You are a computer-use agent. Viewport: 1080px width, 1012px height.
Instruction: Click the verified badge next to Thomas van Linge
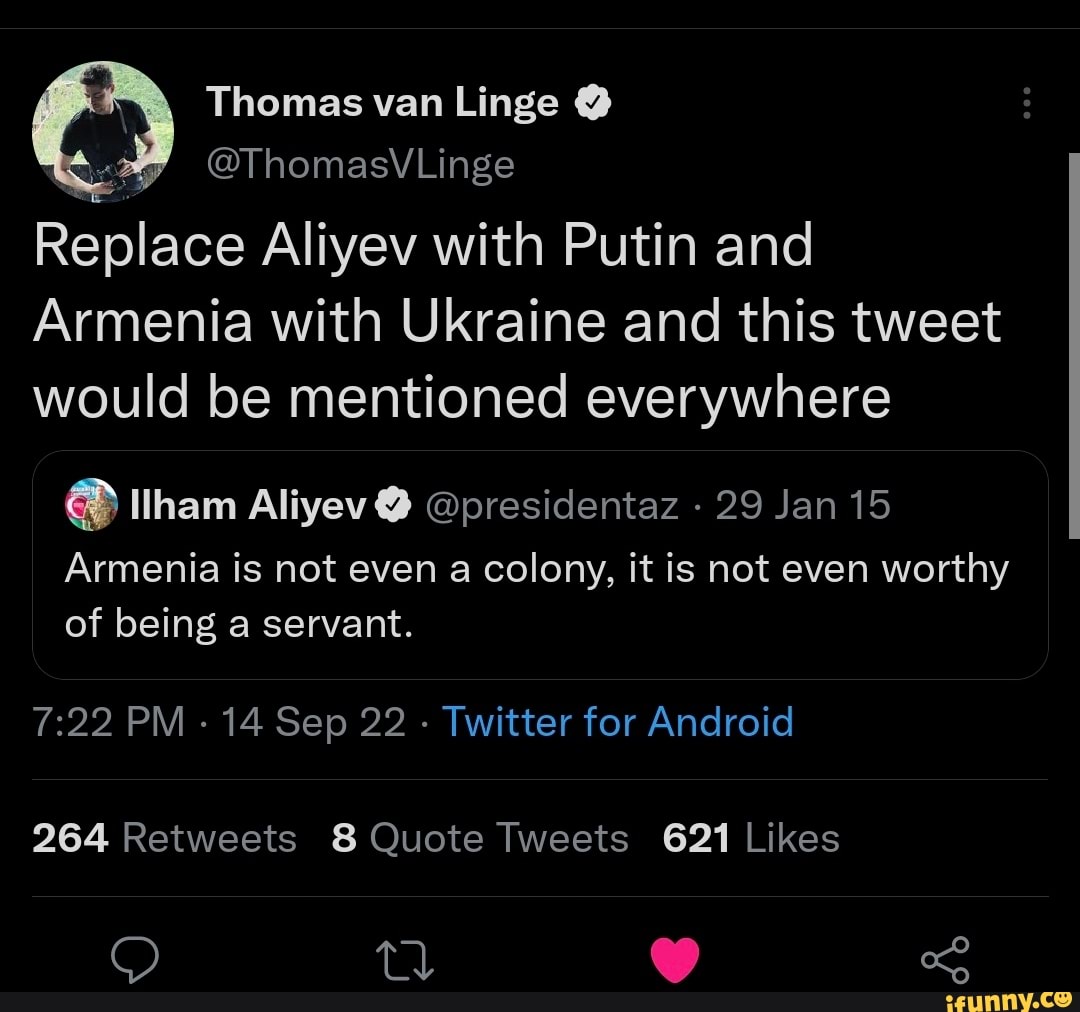tap(592, 101)
